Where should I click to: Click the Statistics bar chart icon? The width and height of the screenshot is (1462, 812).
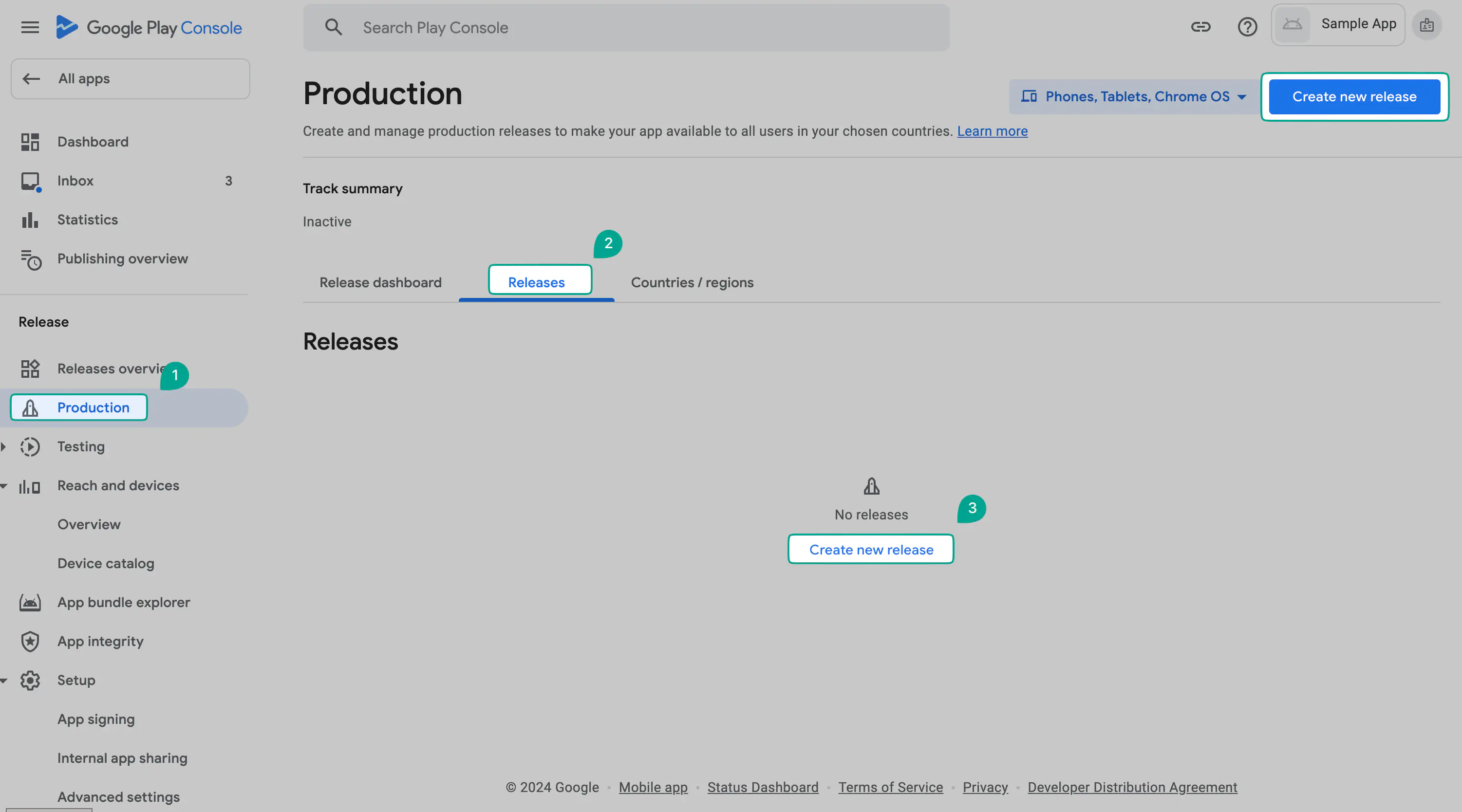pyautogui.click(x=30, y=220)
